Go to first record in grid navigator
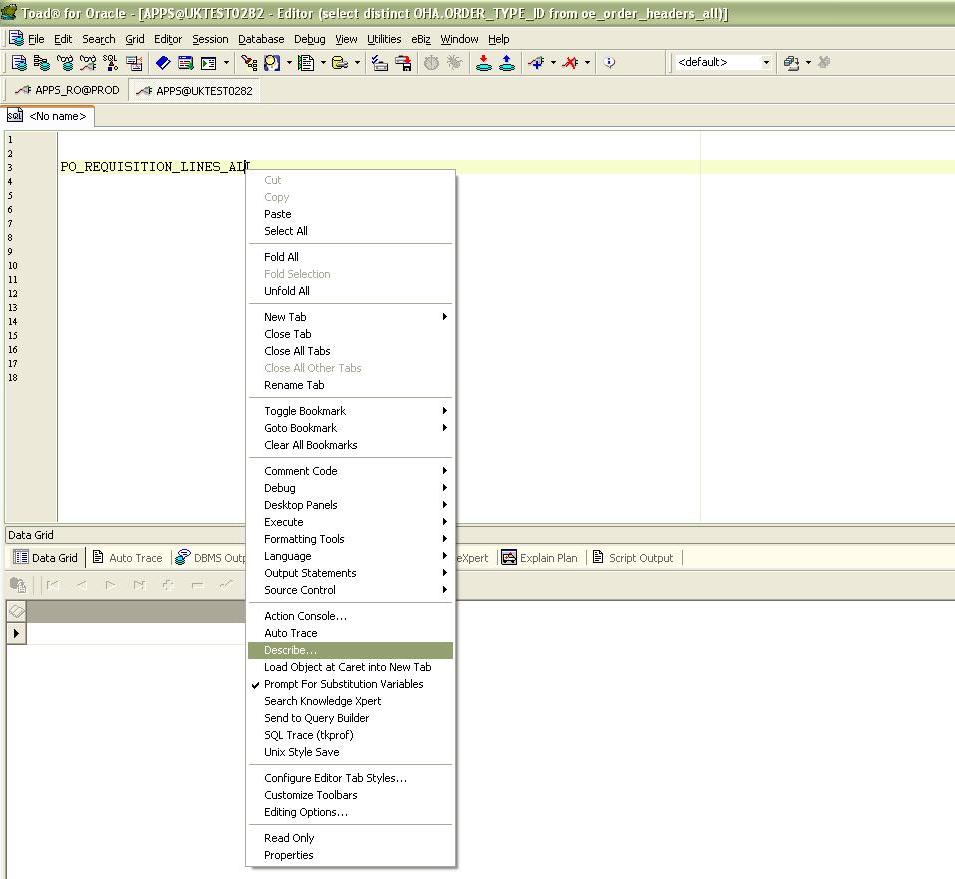The width and height of the screenshot is (955, 879). pyautogui.click(x=52, y=585)
